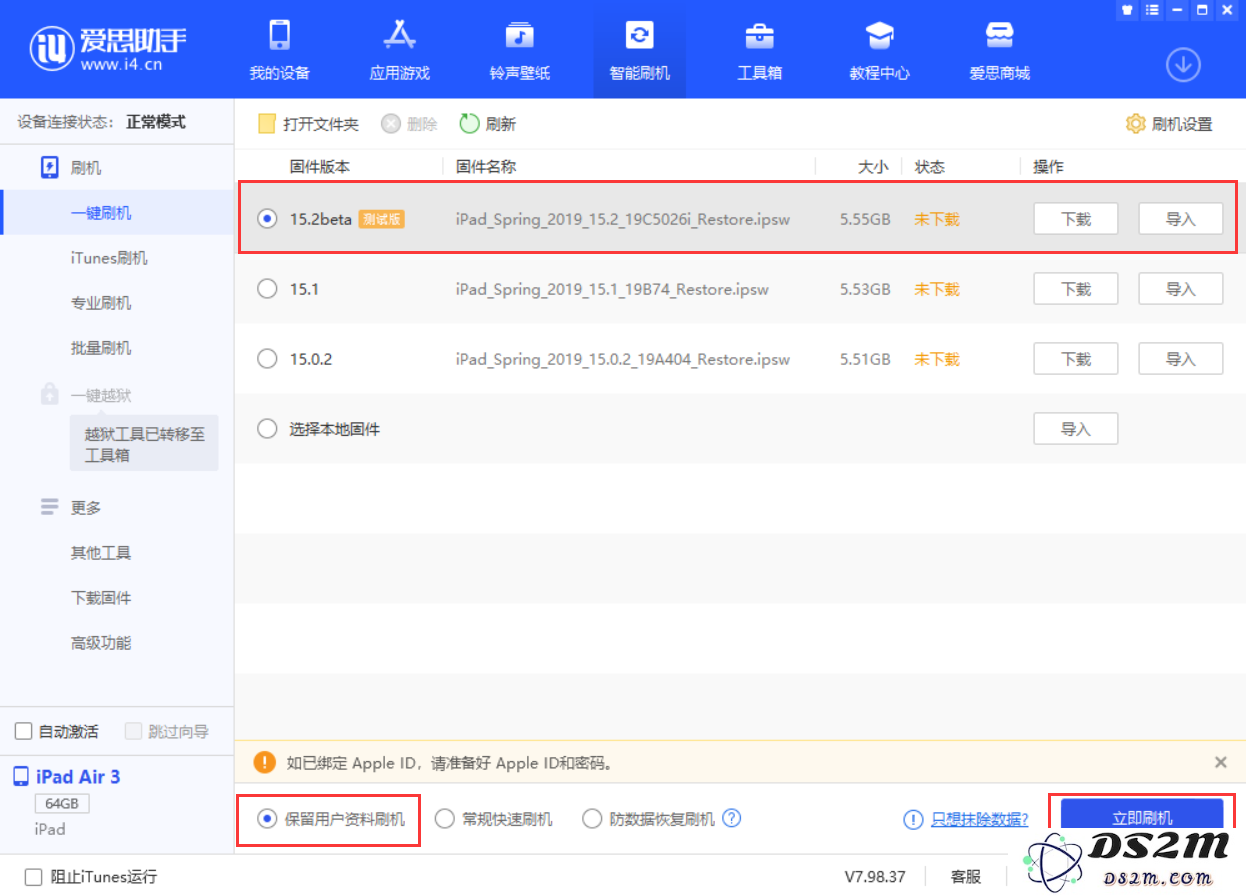Click the iPad Air 3 device name
Viewport: 1246px width, 896px height.
[x=78, y=777]
